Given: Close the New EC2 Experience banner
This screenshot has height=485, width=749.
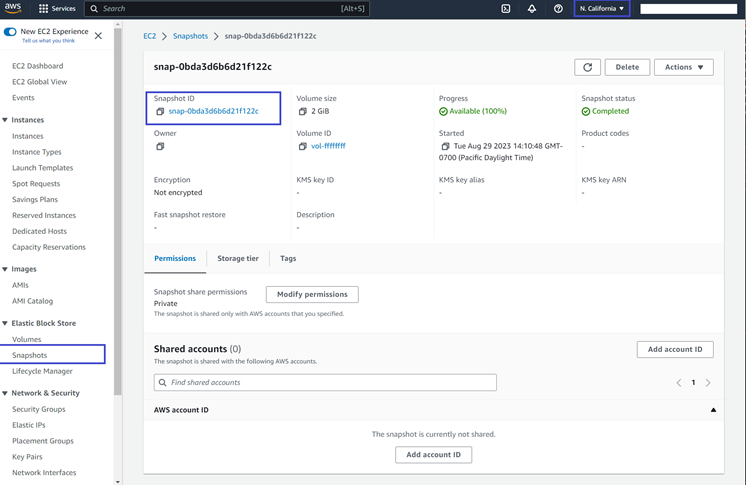Looking at the screenshot, I should click(x=98, y=35).
